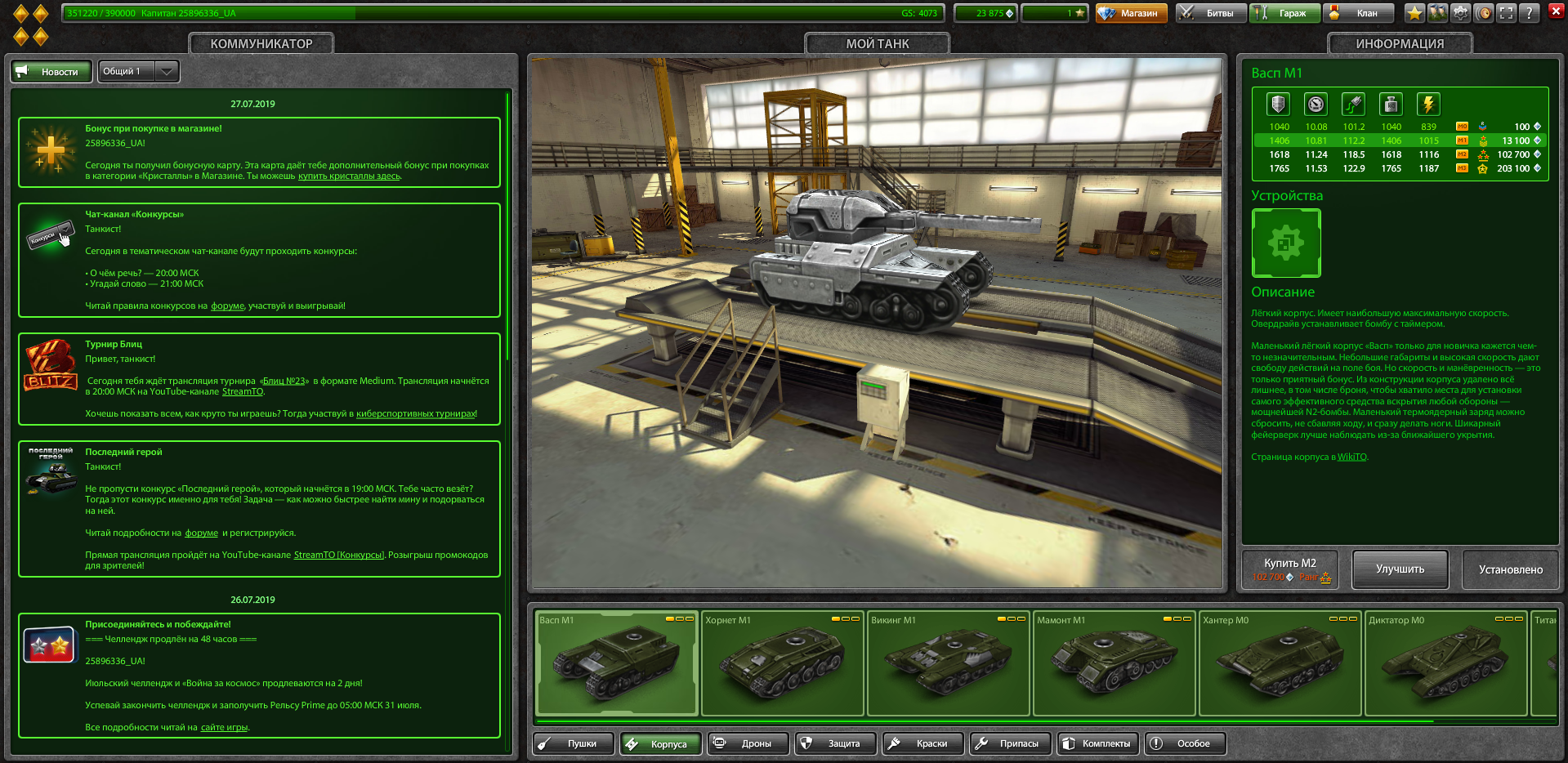Open the сайте игры link
This screenshot has width=1568, height=763.
click(224, 728)
